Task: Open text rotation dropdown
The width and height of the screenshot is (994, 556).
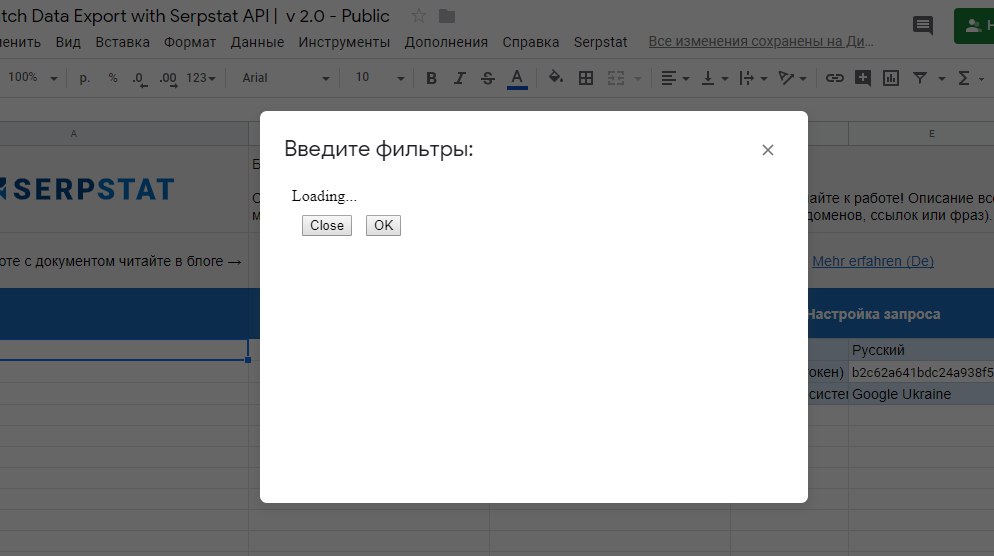Action: 792,78
